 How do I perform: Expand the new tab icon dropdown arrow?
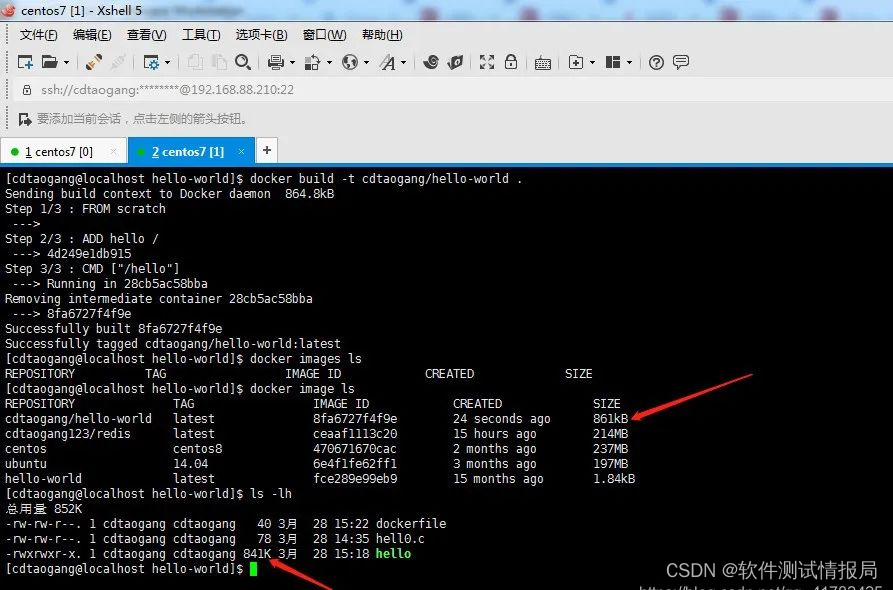click(x=592, y=62)
